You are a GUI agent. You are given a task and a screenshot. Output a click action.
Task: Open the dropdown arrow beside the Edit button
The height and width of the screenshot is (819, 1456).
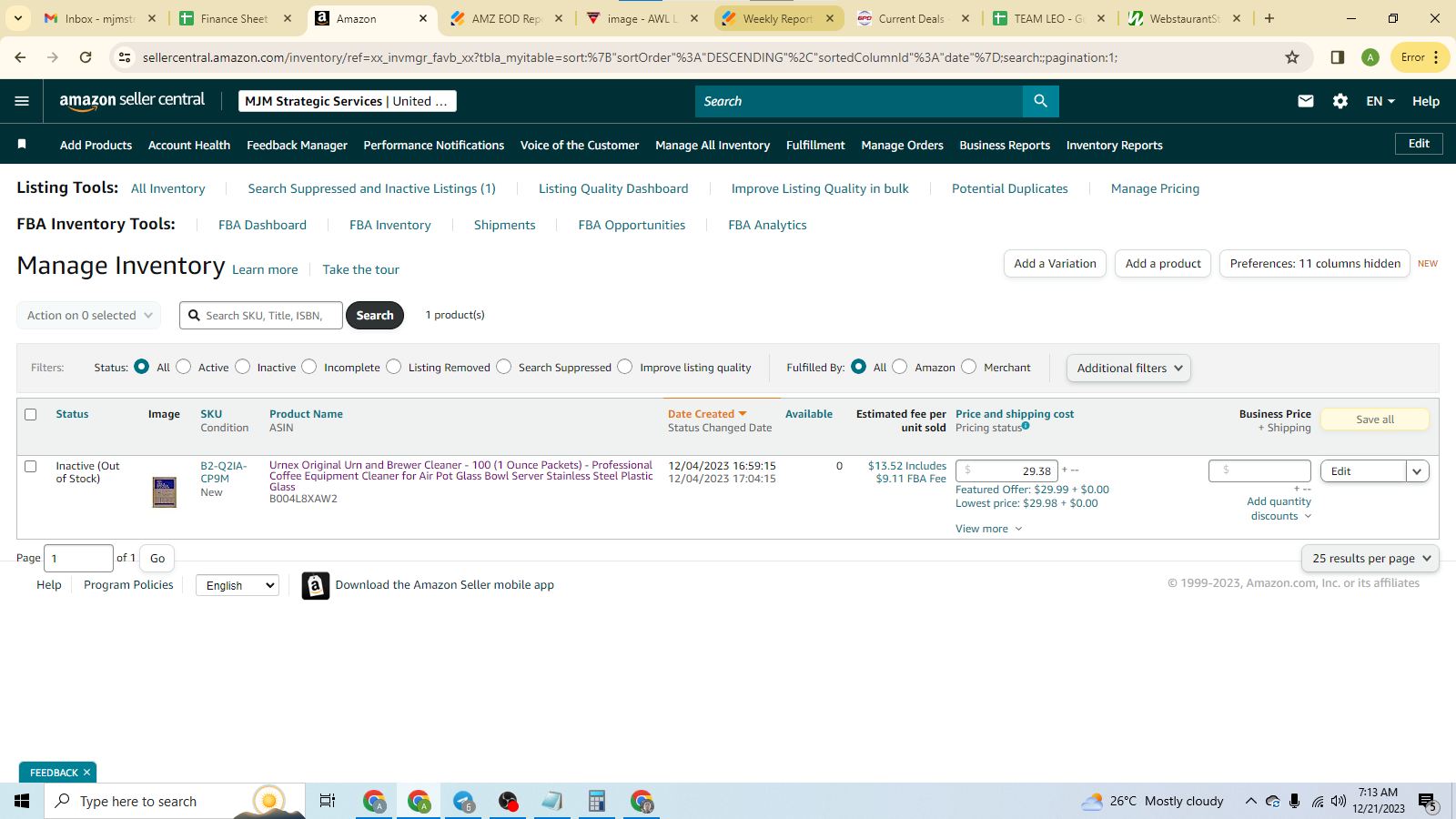pos(1418,471)
